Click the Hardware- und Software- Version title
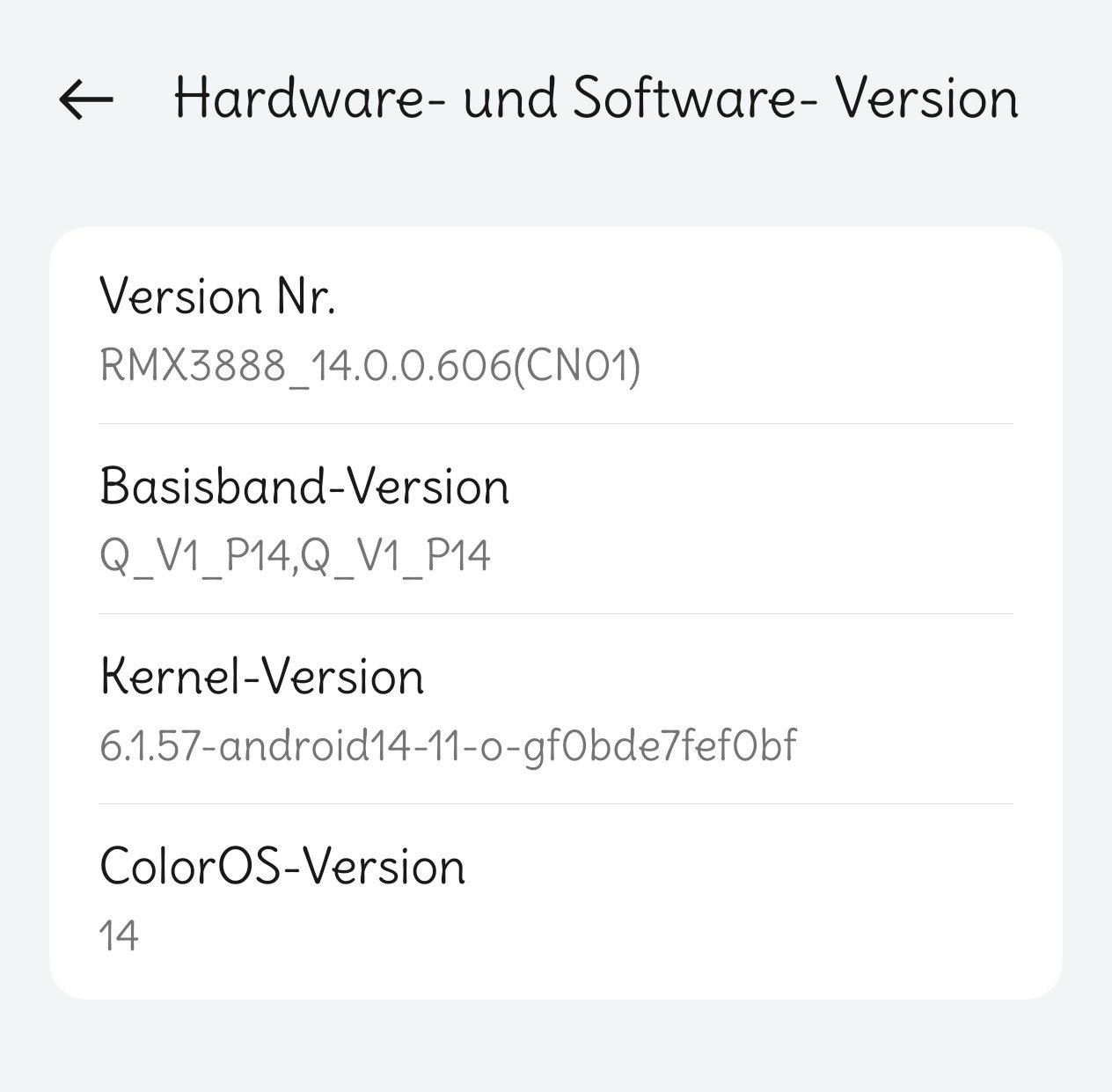1112x1092 pixels. point(596,98)
